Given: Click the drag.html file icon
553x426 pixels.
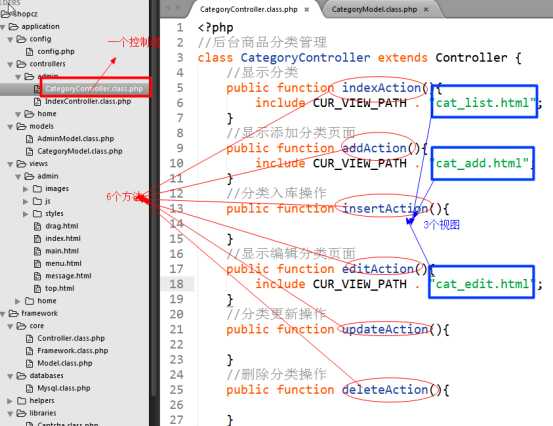Looking at the screenshot, I should (x=37, y=226).
